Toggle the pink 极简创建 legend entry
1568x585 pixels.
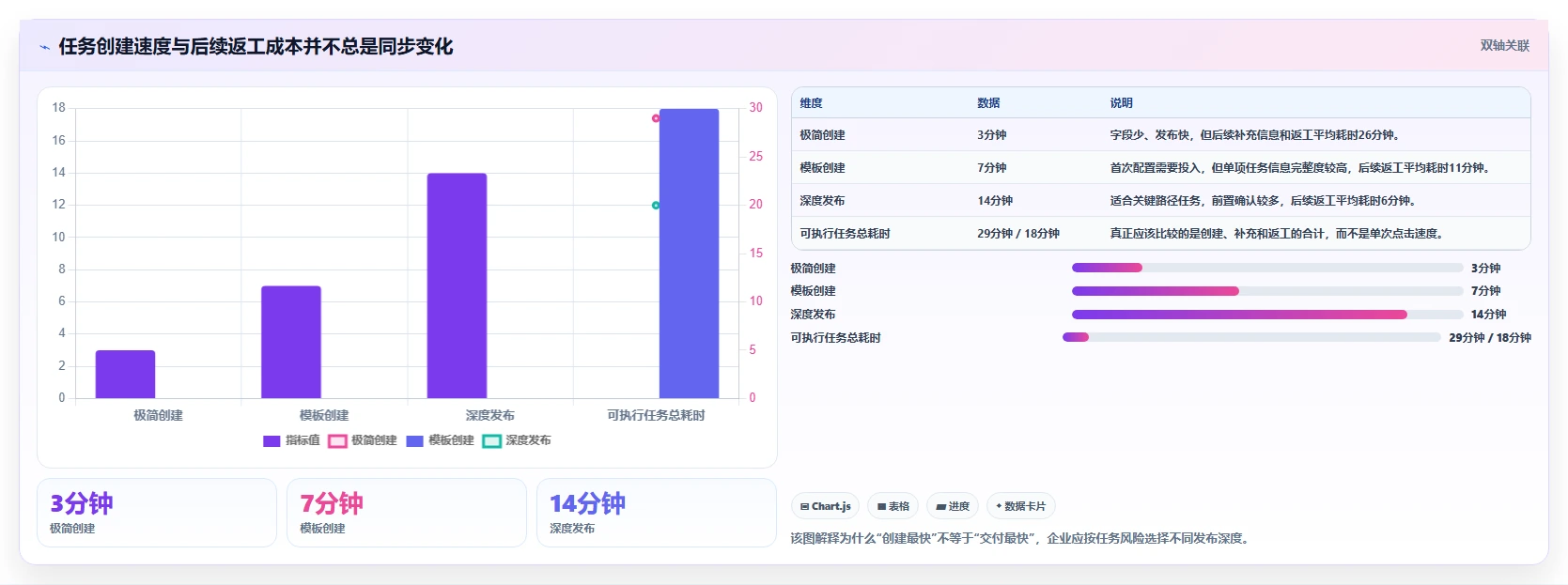[x=363, y=440]
